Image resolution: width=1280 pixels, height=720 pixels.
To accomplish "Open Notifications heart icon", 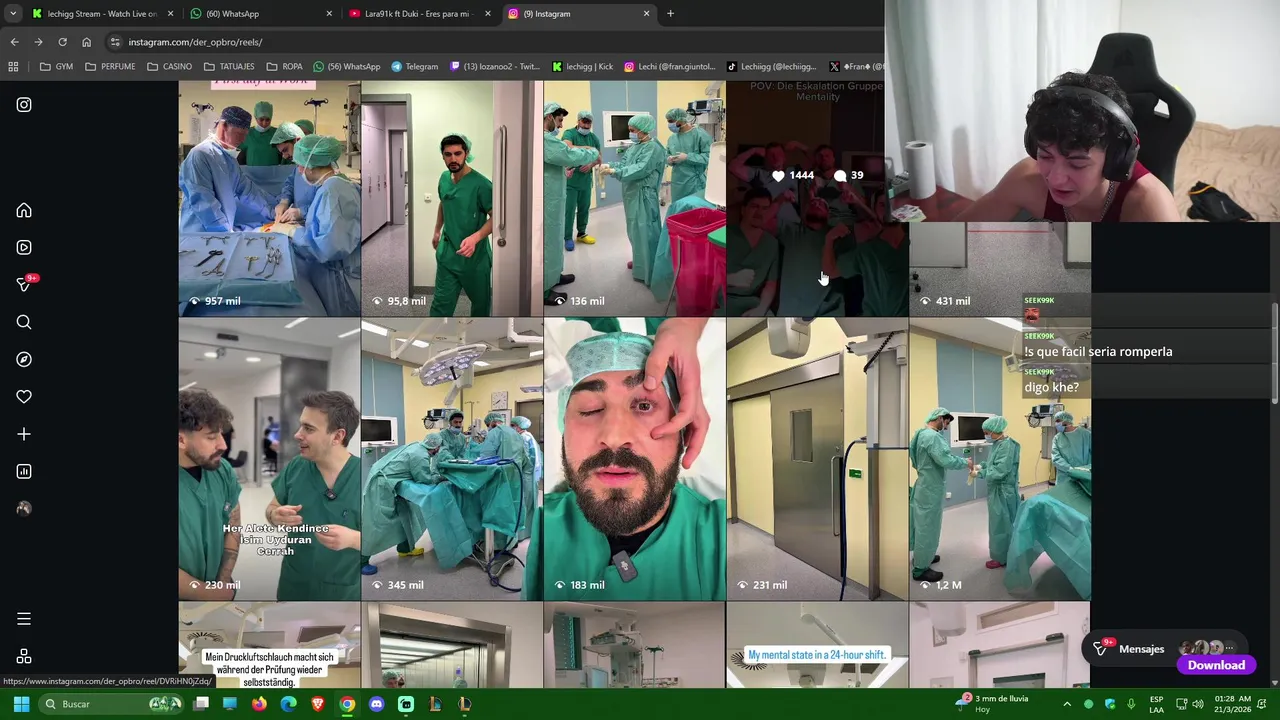I will point(24,397).
